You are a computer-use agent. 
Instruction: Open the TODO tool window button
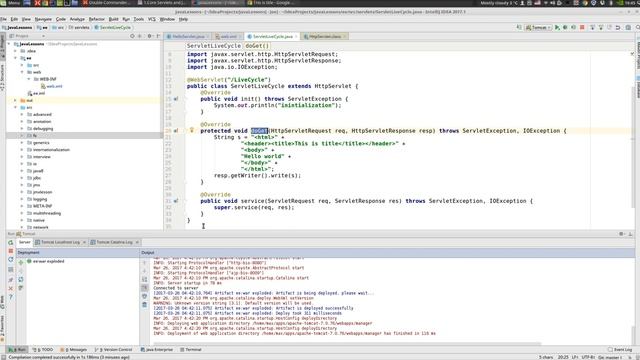(43, 350)
